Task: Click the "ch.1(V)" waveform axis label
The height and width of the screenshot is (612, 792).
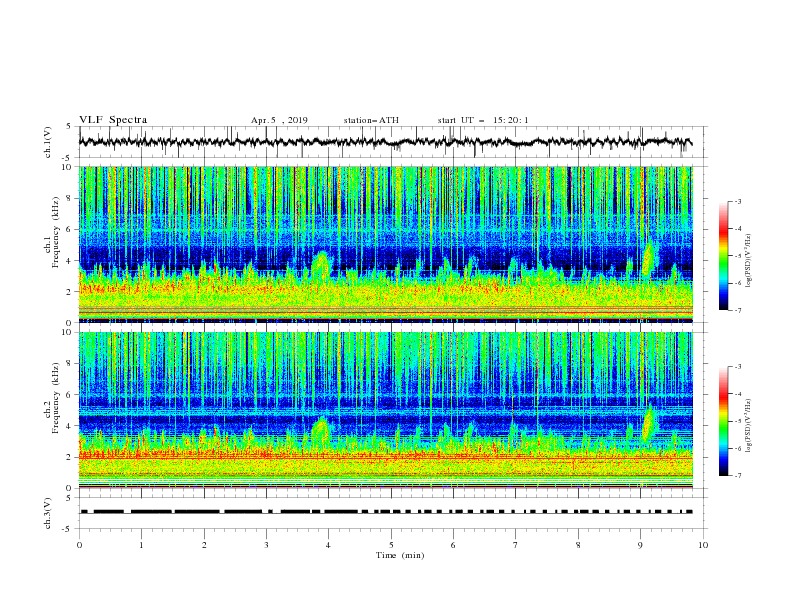Action: click(48, 142)
